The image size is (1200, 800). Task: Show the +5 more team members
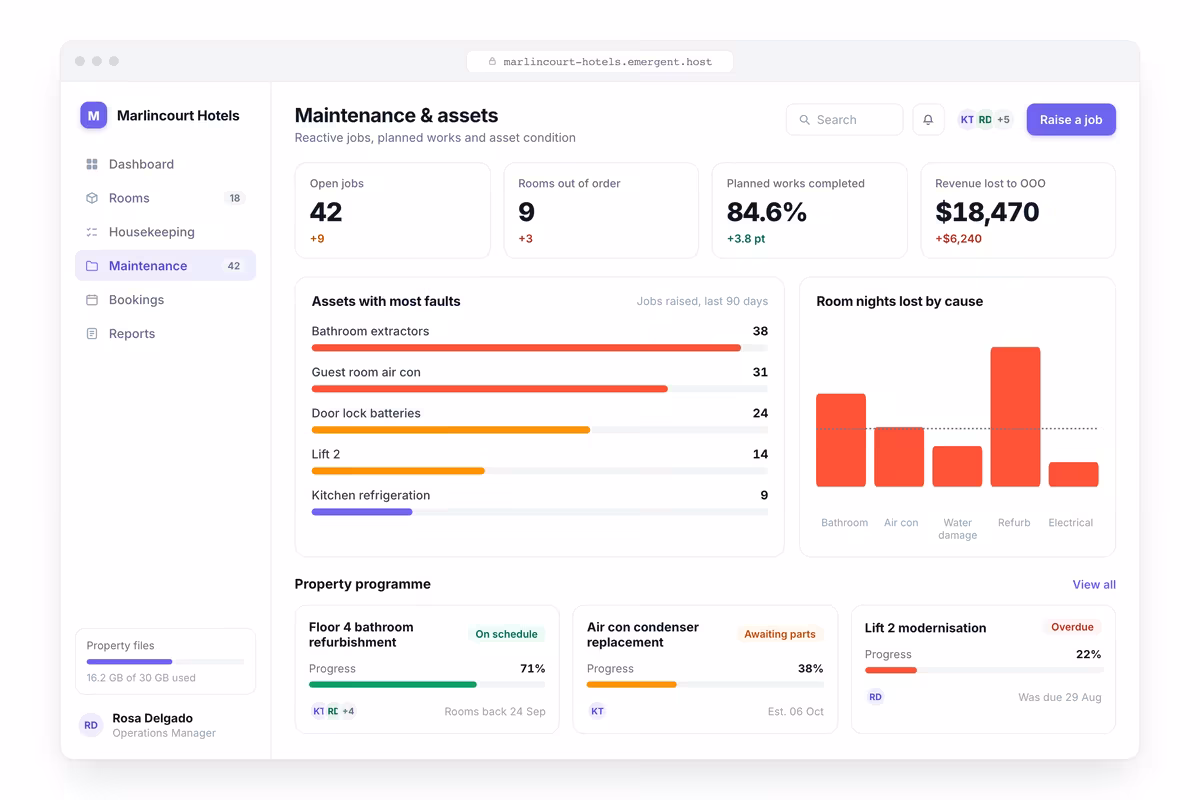click(x=1003, y=120)
